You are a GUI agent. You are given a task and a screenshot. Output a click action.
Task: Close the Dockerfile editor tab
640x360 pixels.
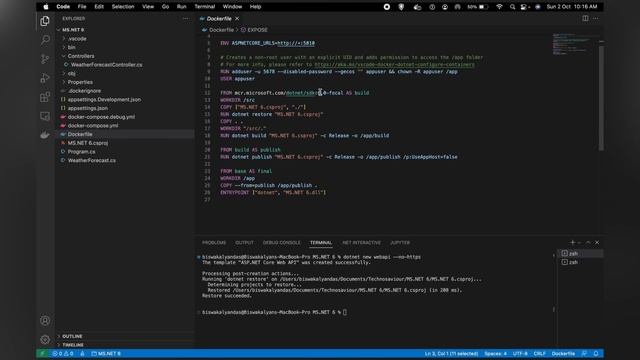pyautogui.click(x=237, y=18)
